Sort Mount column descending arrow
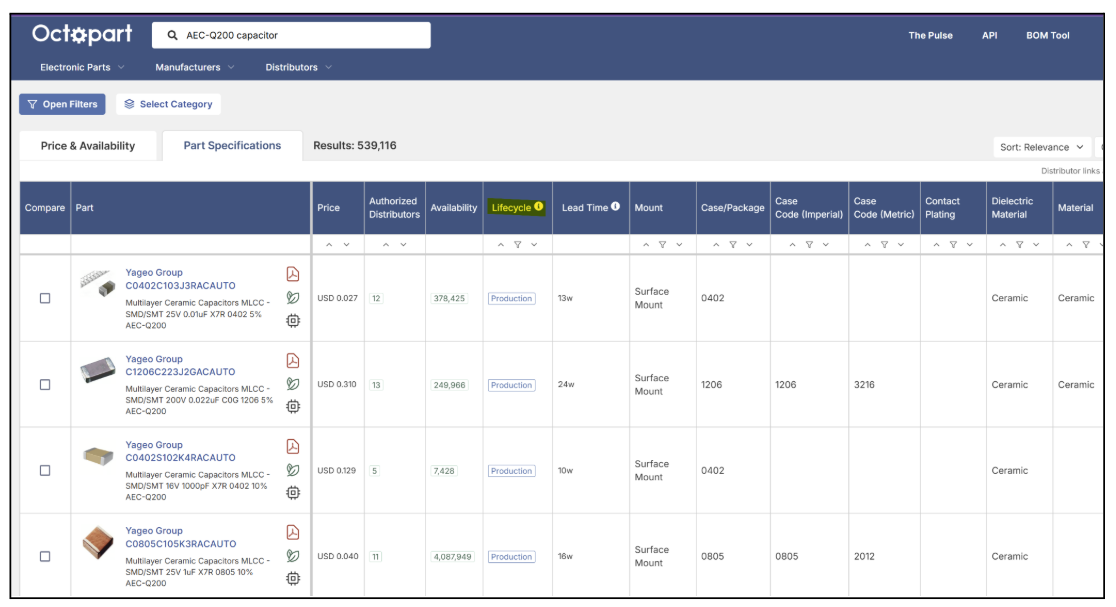This screenshot has height=607, width=1116. (680, 245)
